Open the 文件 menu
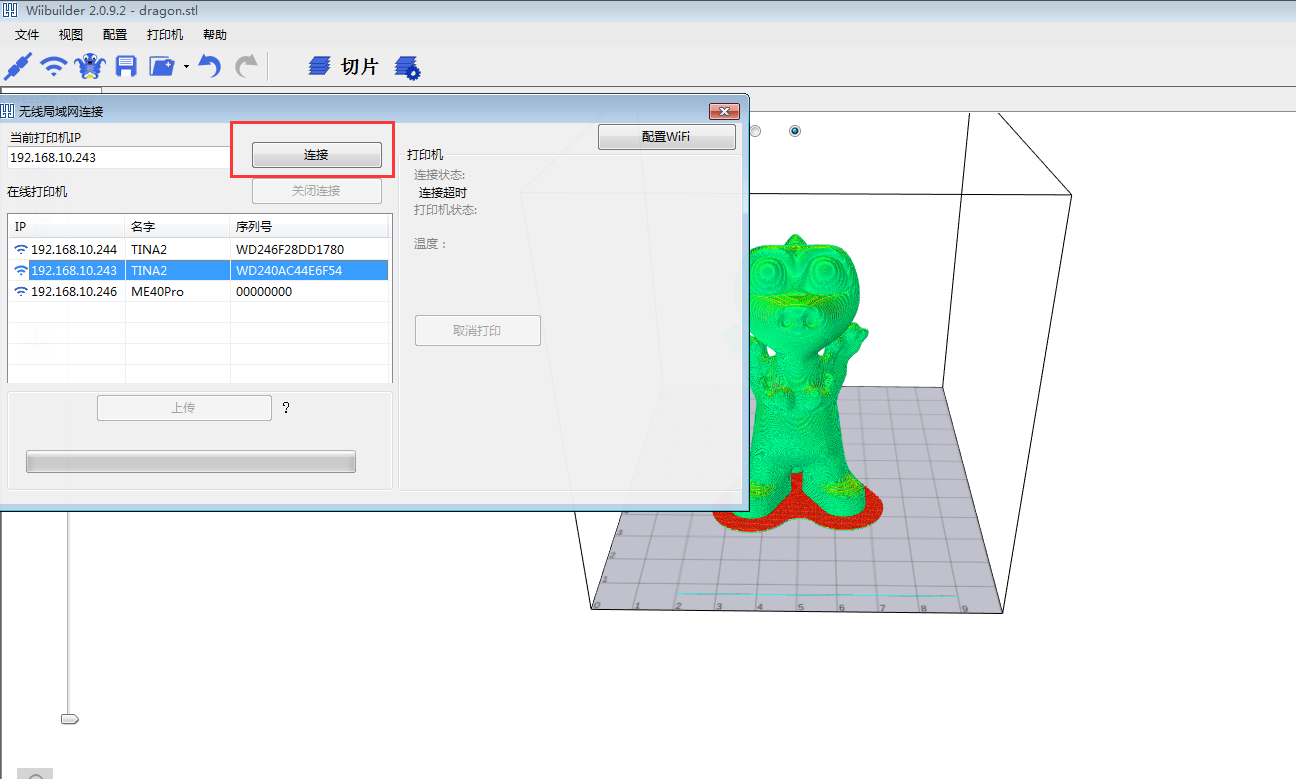The height and width of the screenshot is (779, 1296). pyautogui.click(x=27, y=35)
